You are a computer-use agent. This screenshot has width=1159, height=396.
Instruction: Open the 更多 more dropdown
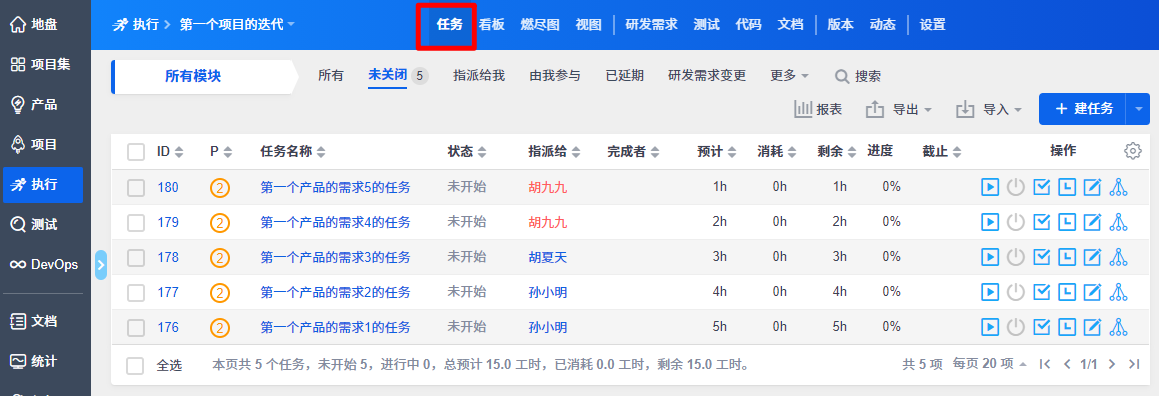pyautogui.click(x=789, y=75)
